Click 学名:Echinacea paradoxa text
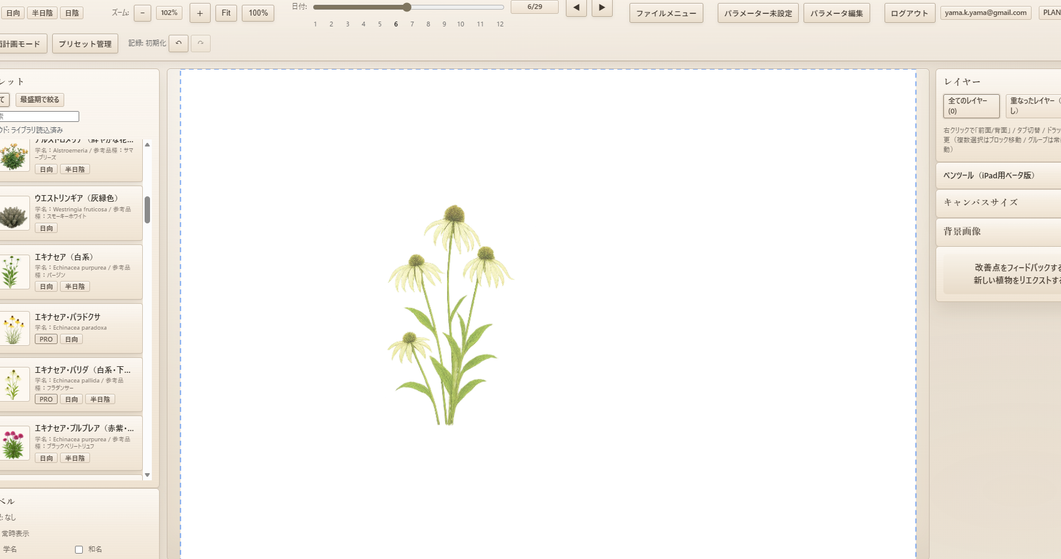This screenshot has height=559, width=1061. [x=70, y=328]
